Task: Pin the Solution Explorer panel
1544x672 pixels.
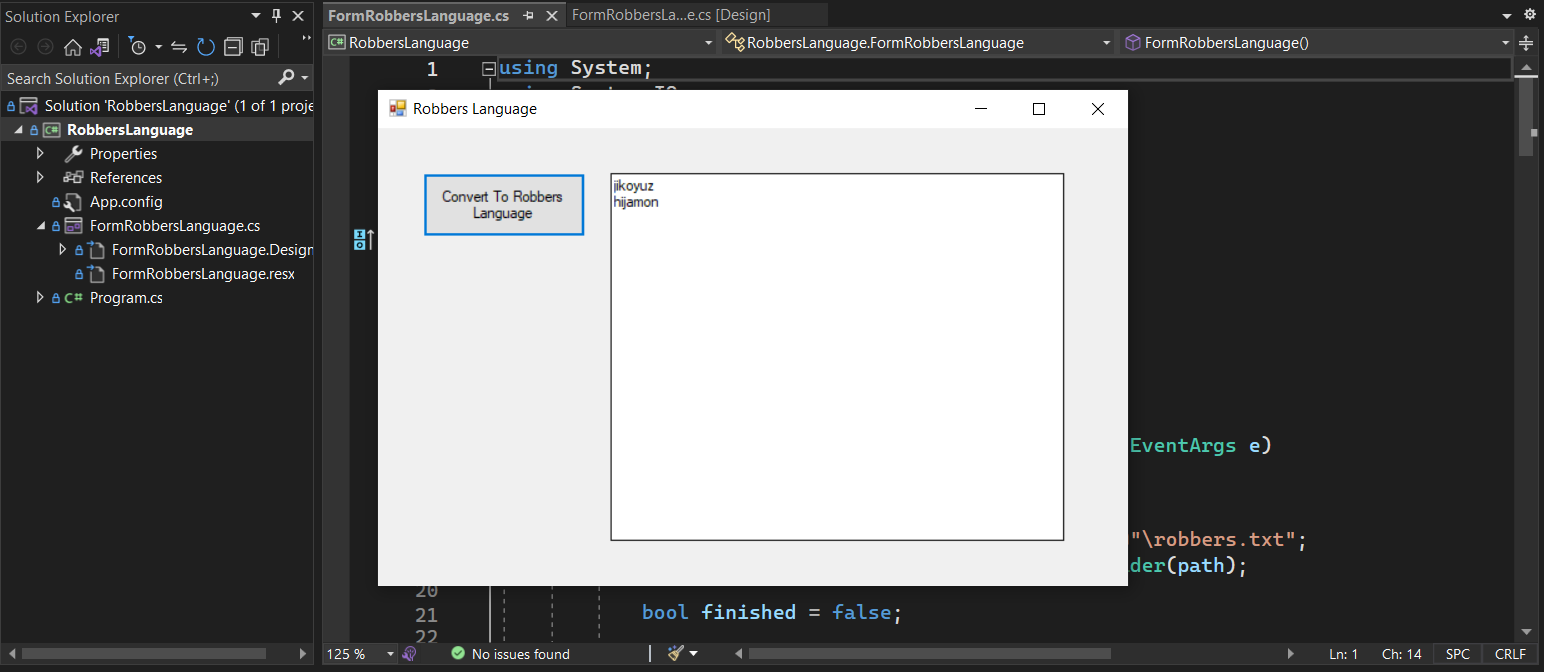Action: (x=276, y=16)
